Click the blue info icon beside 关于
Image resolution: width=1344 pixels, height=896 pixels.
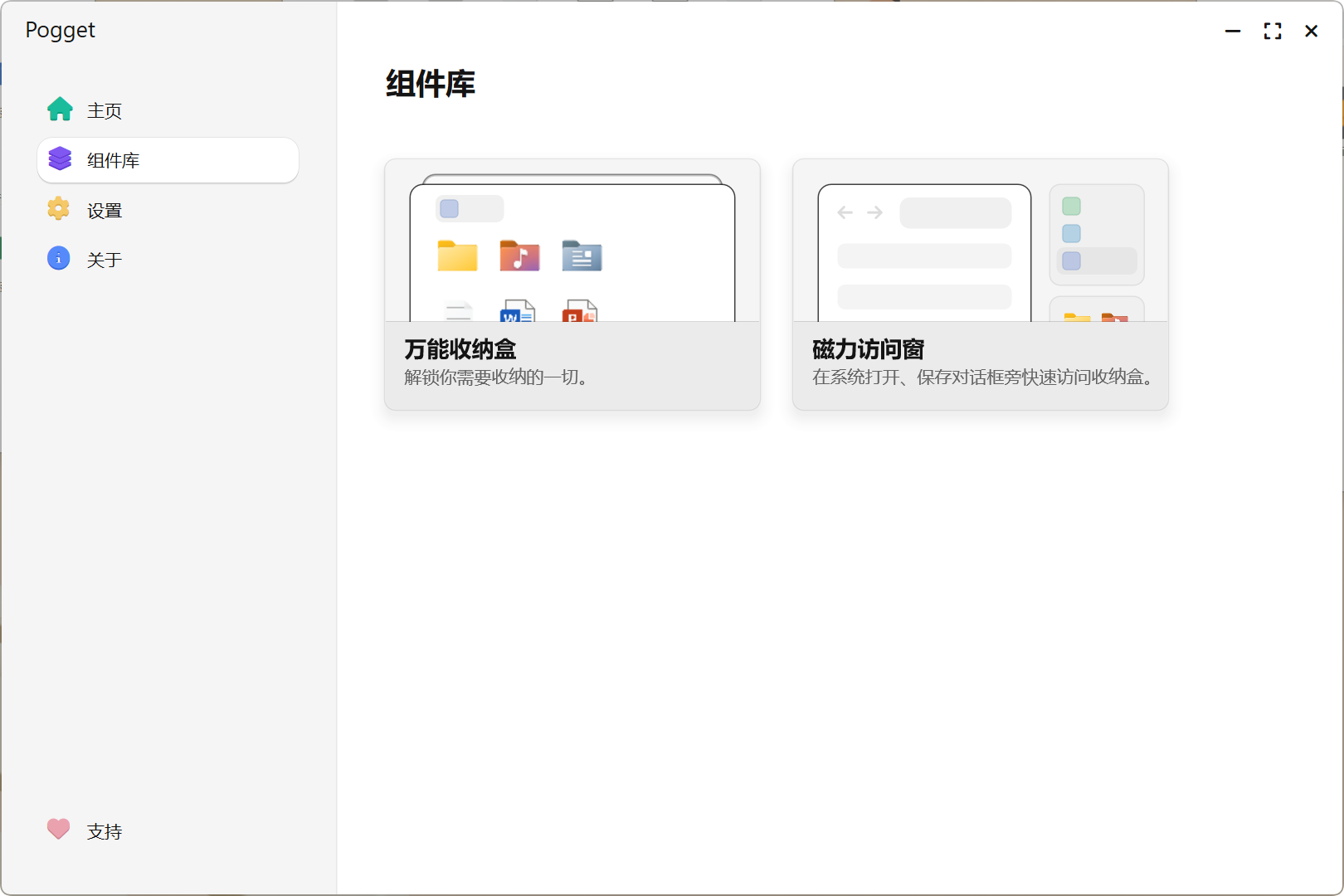point(58,259)
